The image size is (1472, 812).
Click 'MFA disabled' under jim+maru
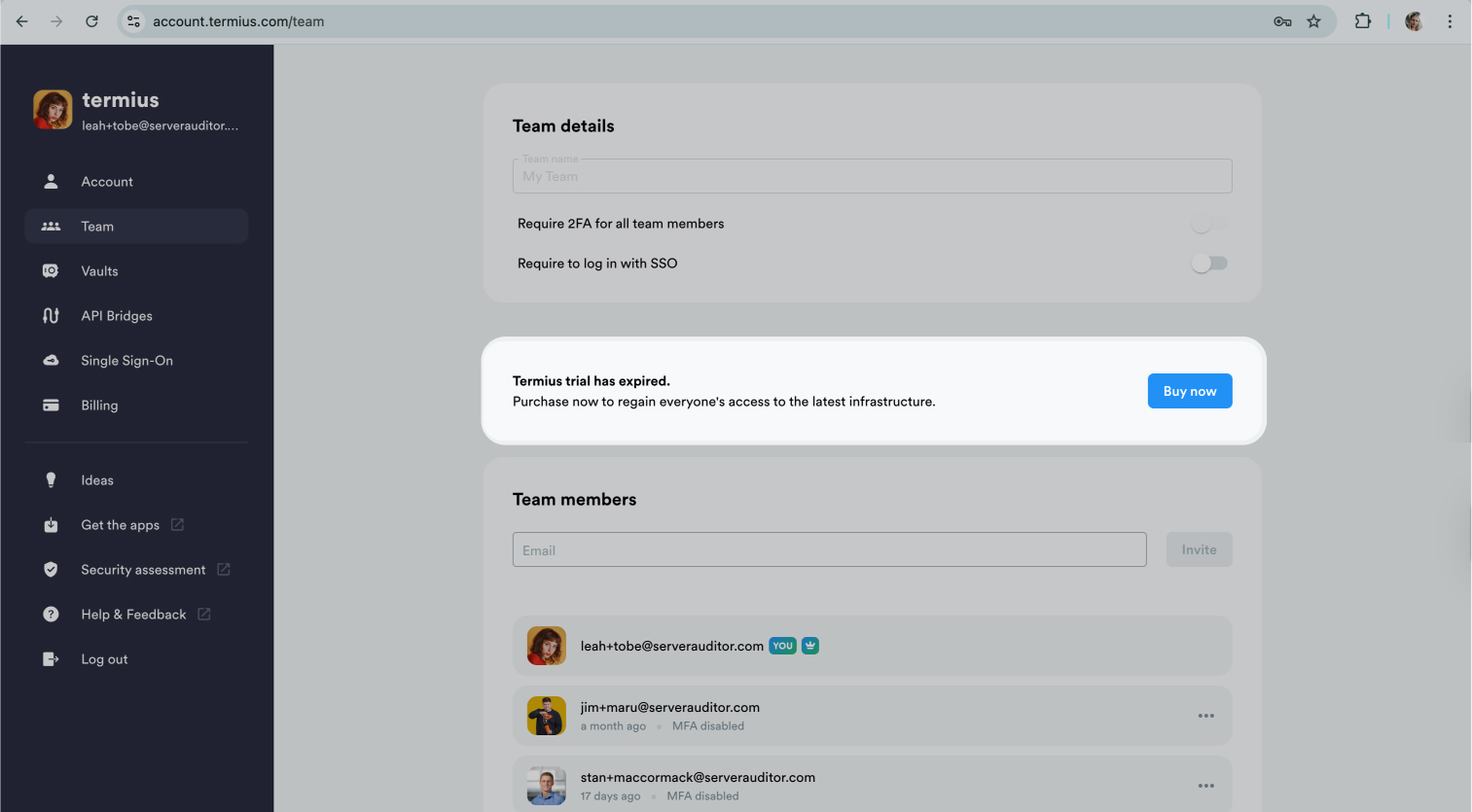point(708,726)
